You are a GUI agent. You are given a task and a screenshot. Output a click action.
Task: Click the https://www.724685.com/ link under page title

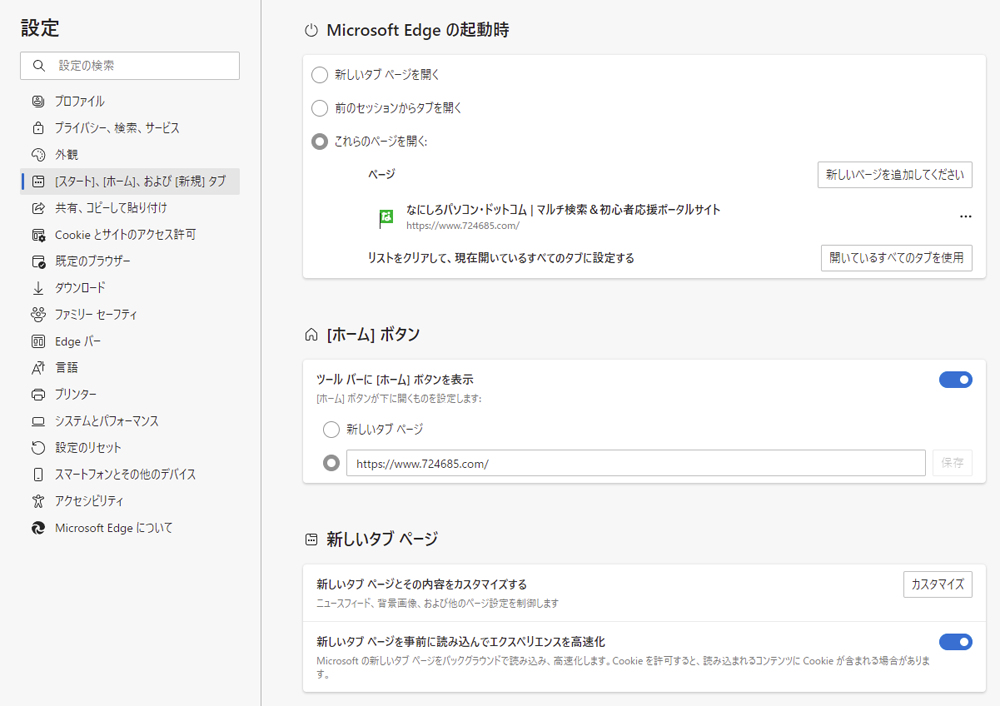pos(463,226)
